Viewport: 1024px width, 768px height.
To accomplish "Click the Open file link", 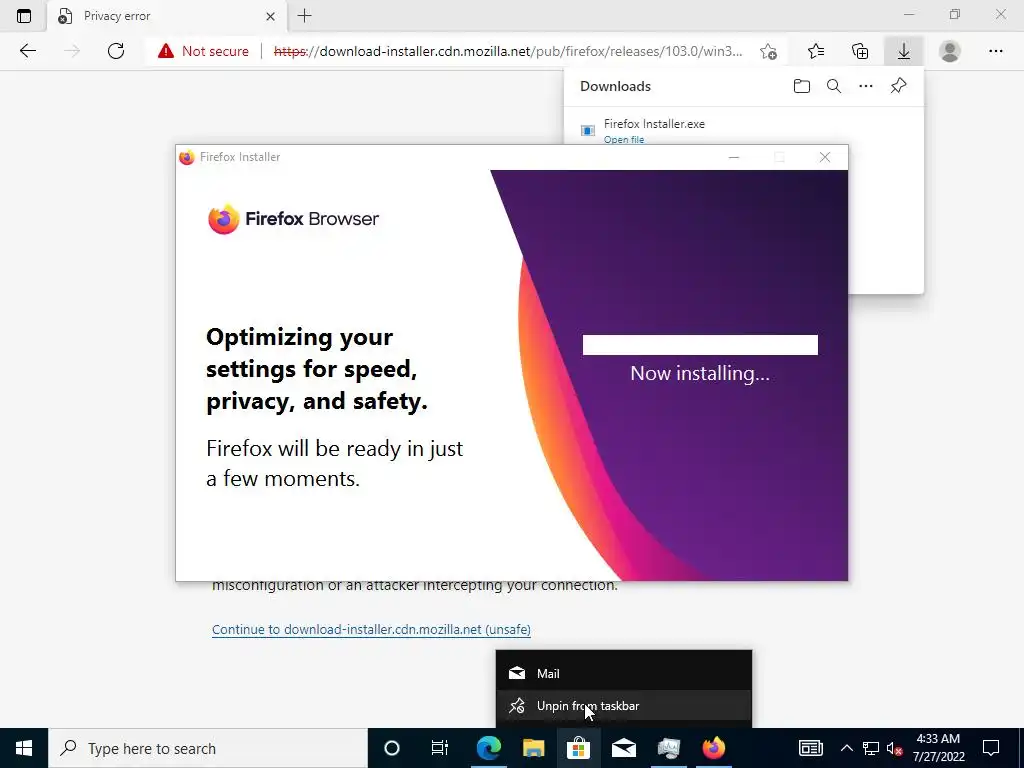I will click(x=624, y=140).
